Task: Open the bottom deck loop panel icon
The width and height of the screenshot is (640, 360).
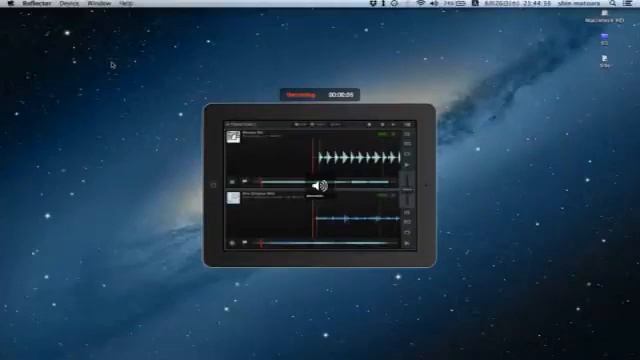Action: pyautogui.click(x=407, y=233)
